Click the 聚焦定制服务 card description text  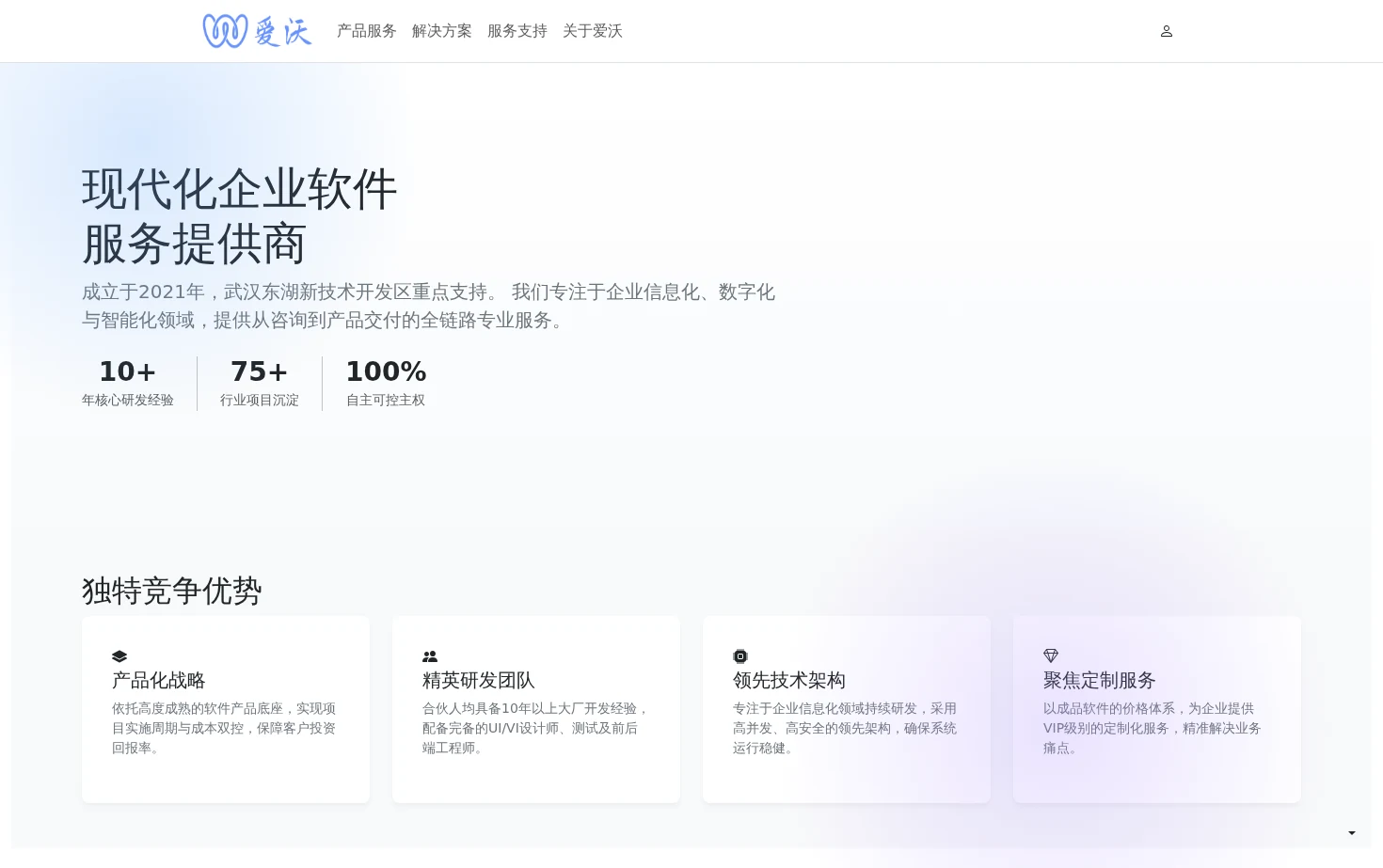coord(1153,728)
